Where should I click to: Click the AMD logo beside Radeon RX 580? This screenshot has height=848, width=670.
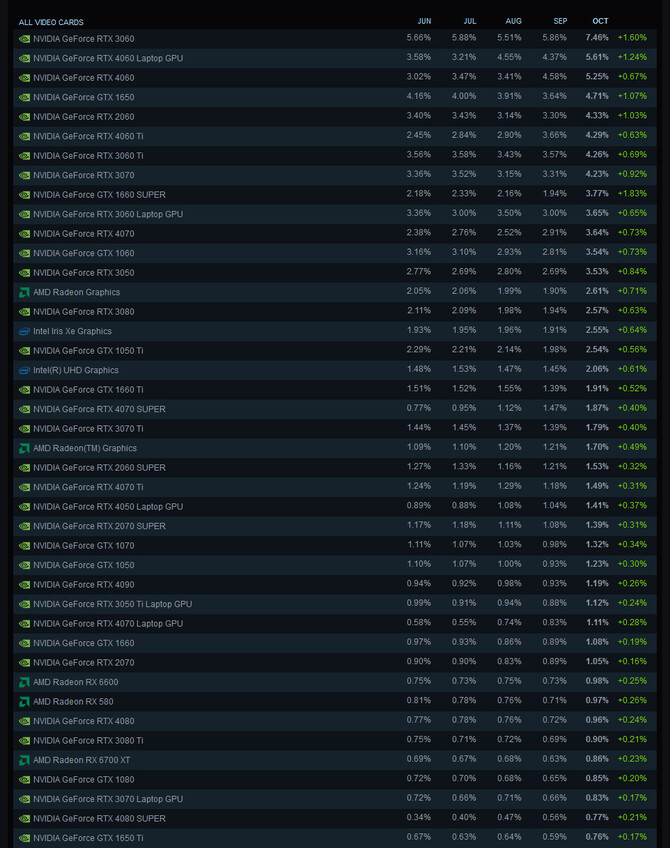click(24, 702)
